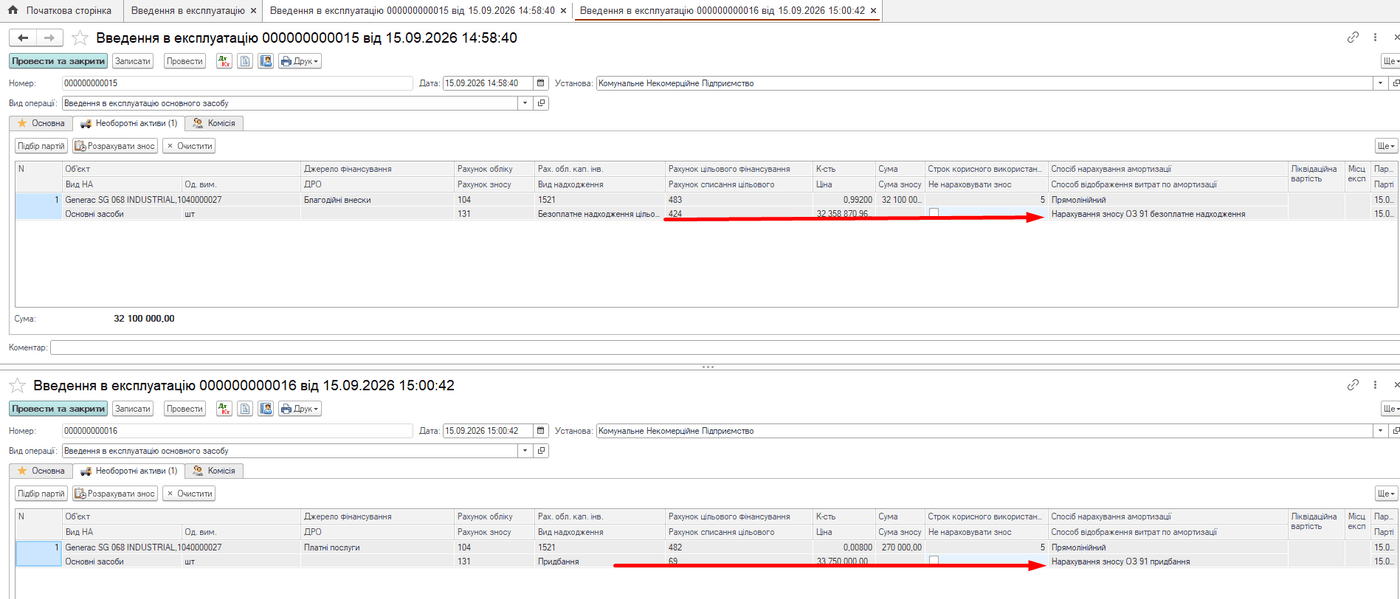Open the calendar picker for date 15.09.2026 15:00:42
This screenshot has height=599, width=1400.
point(541,431)
